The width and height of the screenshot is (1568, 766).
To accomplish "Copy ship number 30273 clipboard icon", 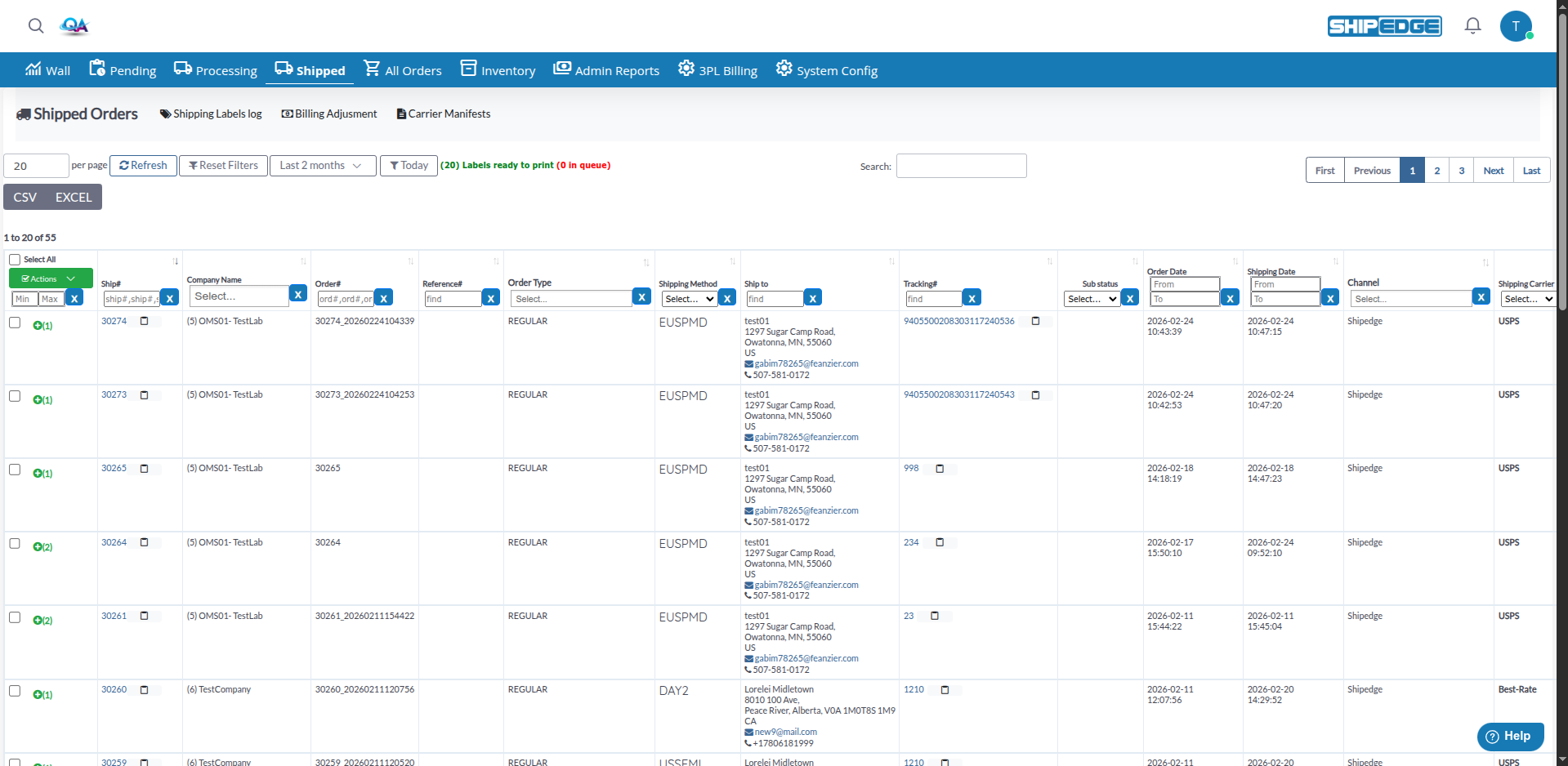I will [145, 395].
